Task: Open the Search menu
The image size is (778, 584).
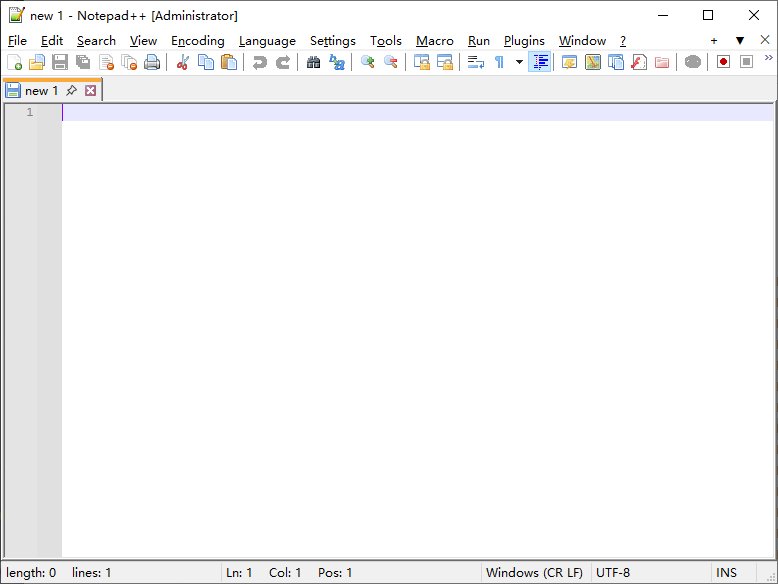Action: point(96,41)
